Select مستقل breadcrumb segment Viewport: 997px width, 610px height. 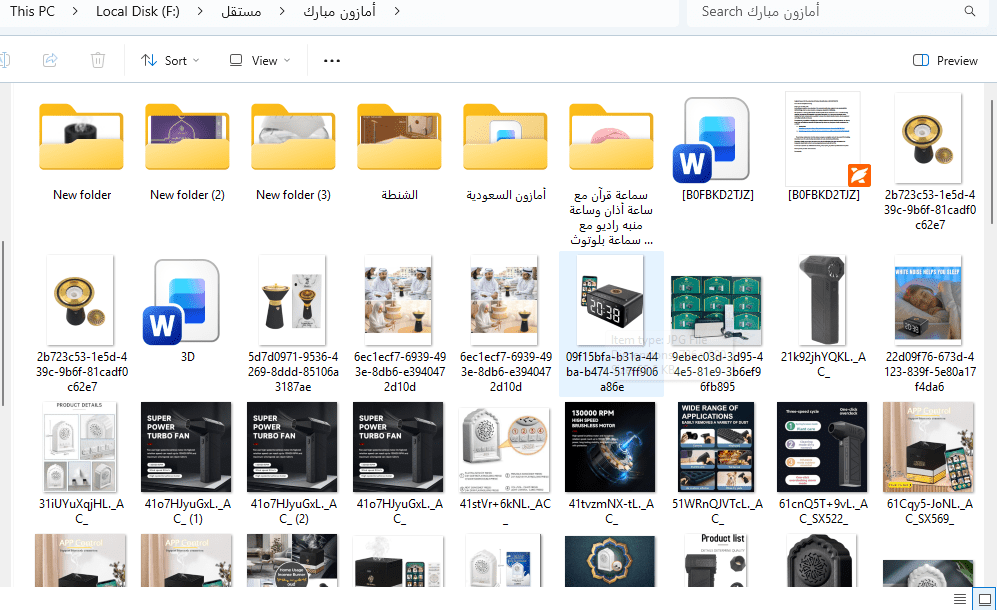(x=241, y=11)
